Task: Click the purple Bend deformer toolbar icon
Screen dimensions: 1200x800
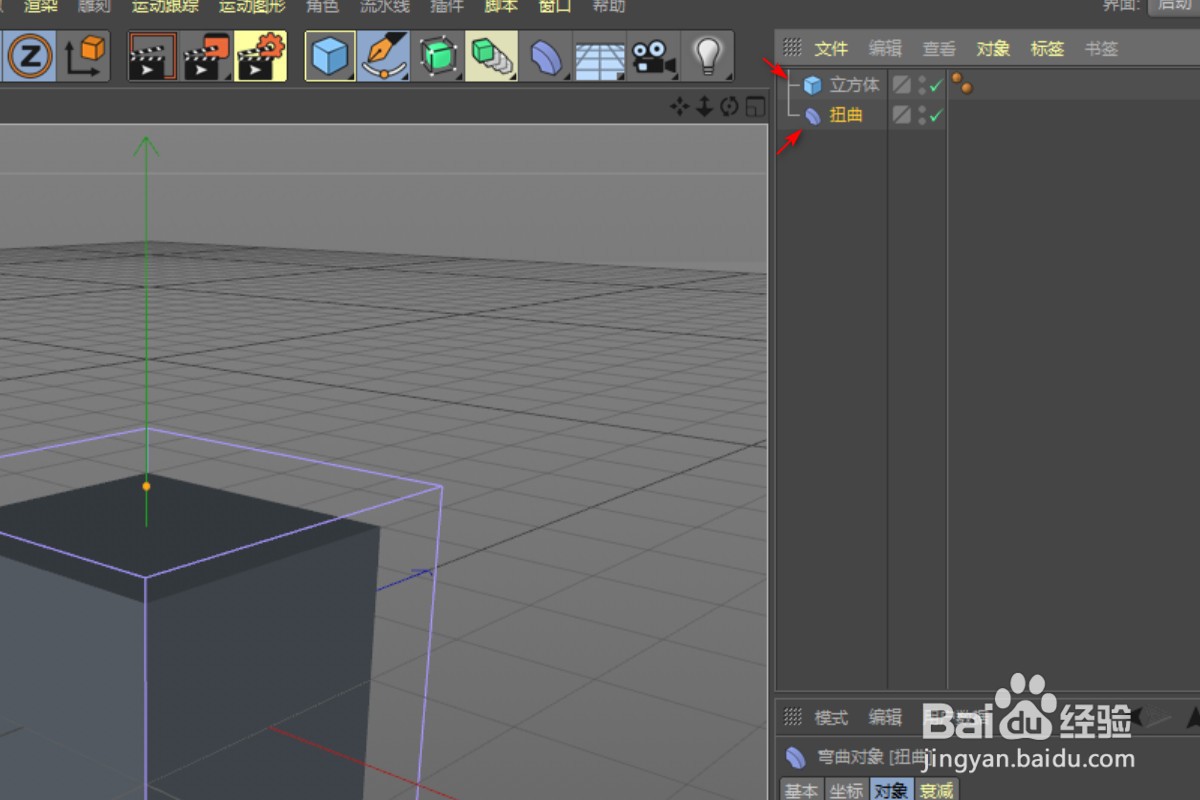Action: 546,56
